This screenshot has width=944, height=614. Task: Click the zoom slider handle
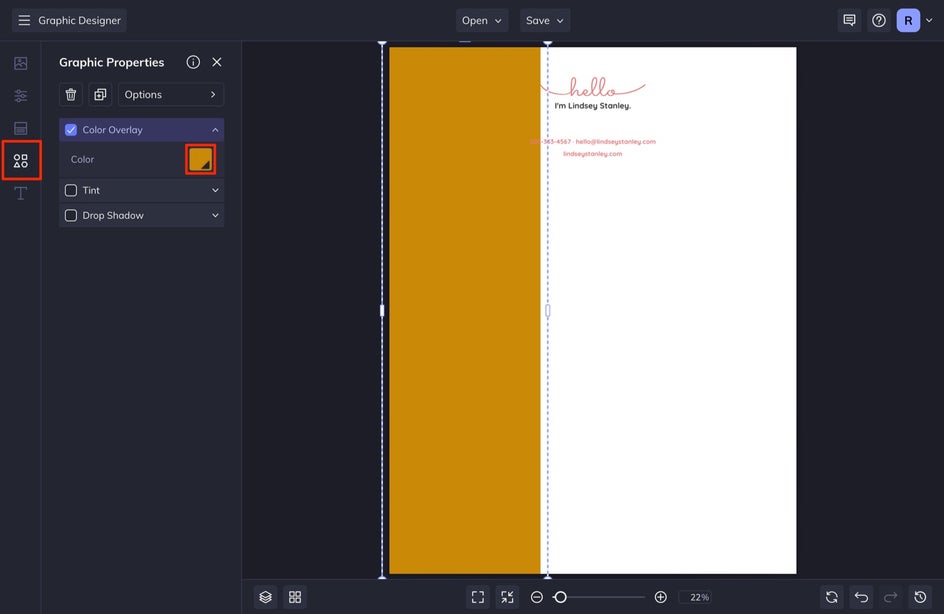coord(560,597)
